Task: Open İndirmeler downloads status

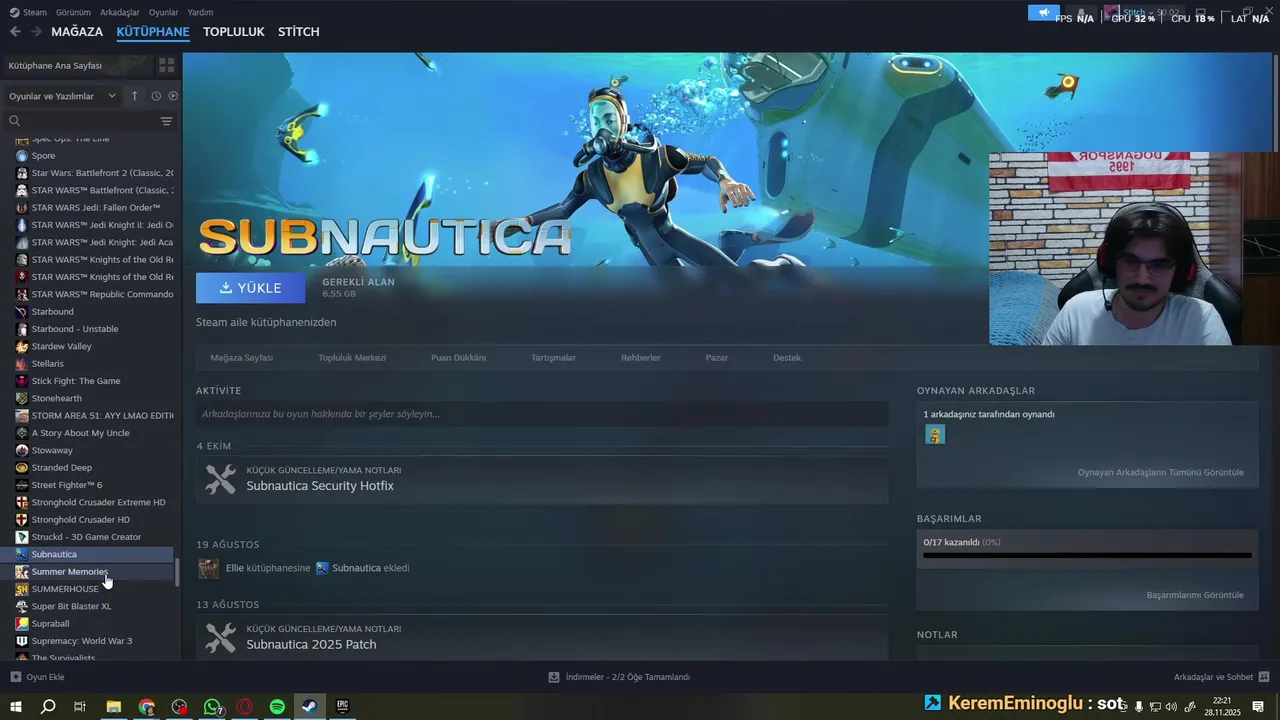Action: coord(619,677)
